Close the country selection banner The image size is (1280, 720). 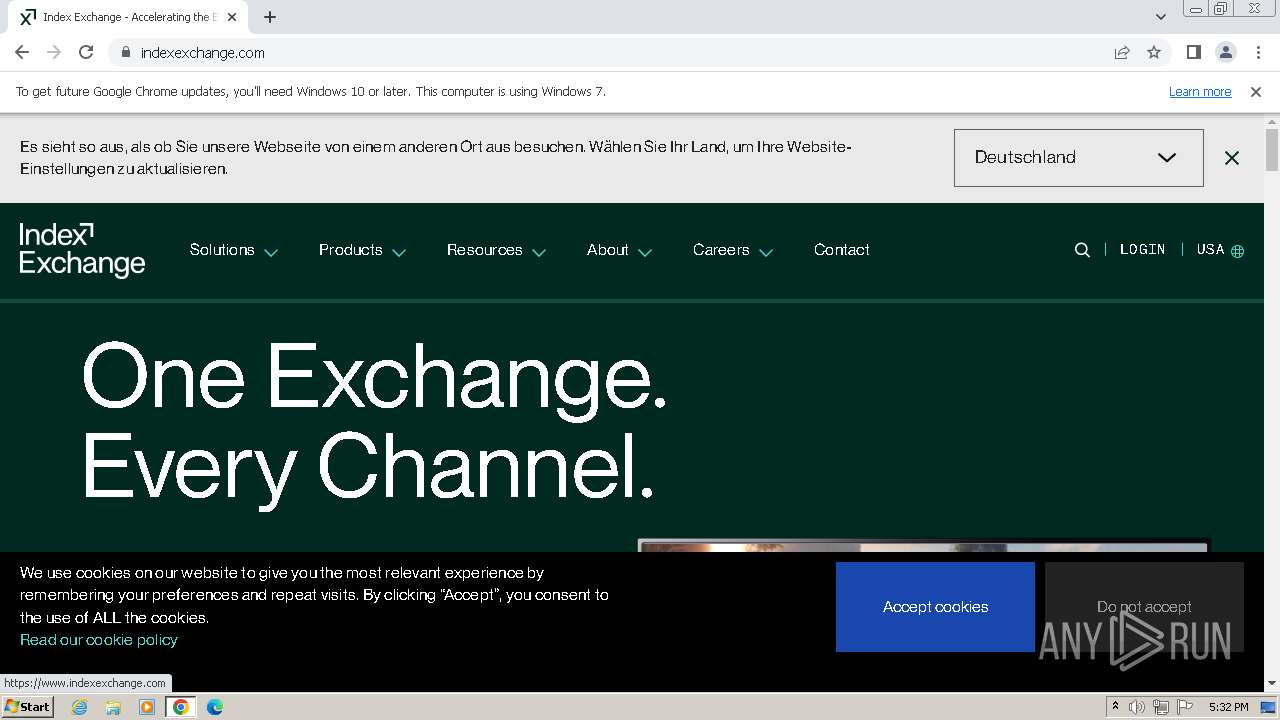tap(1232, 158)
